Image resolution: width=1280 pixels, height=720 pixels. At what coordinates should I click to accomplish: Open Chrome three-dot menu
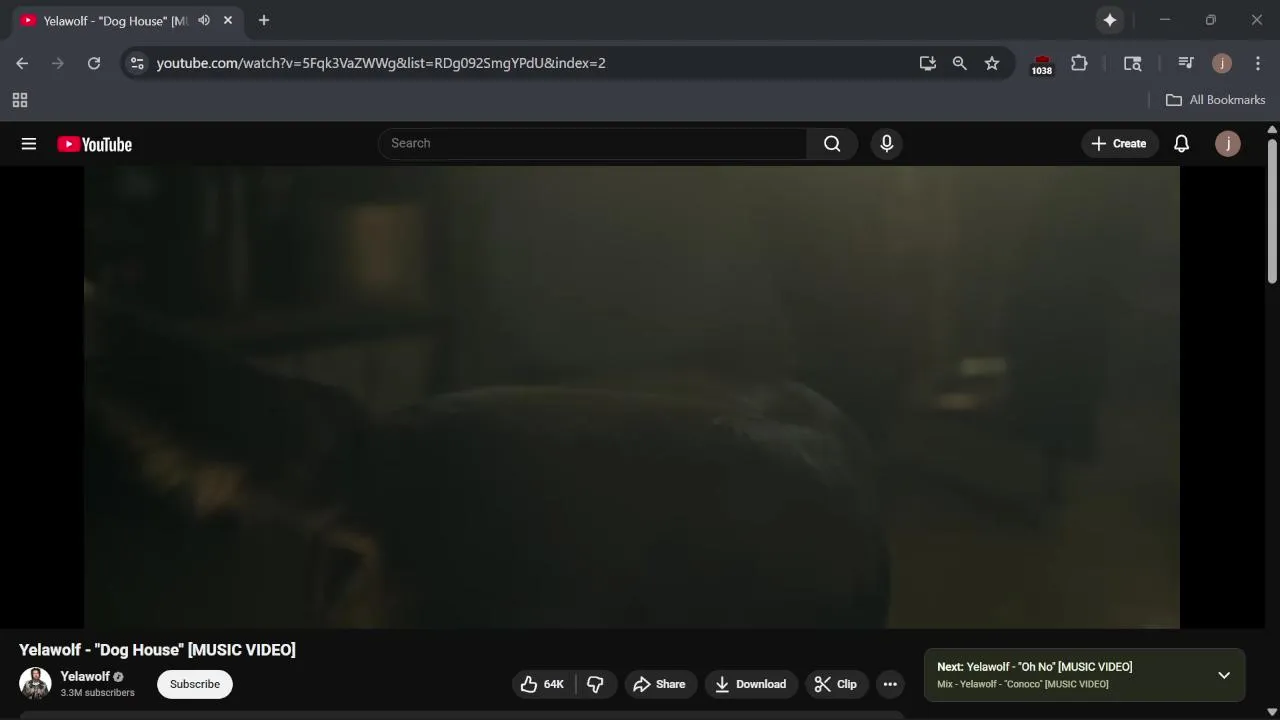tap(1258, 63)
